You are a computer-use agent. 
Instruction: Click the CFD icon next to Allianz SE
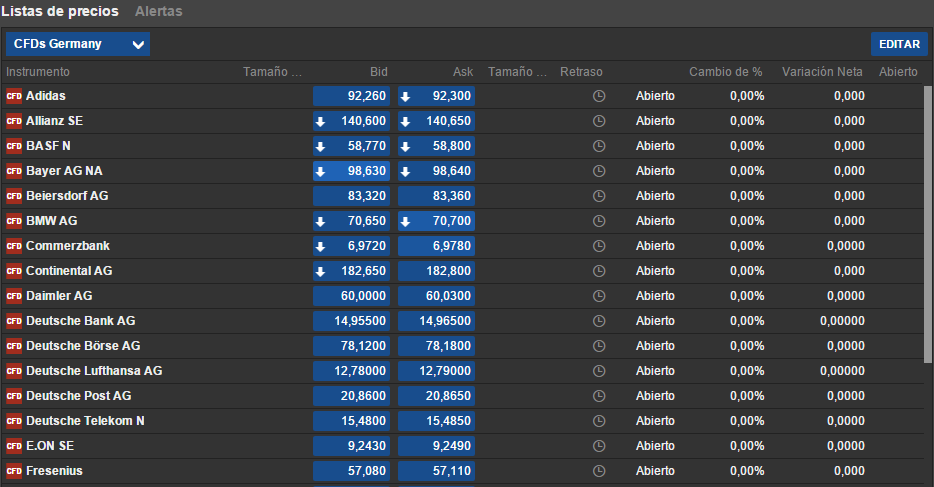[14, 121]
